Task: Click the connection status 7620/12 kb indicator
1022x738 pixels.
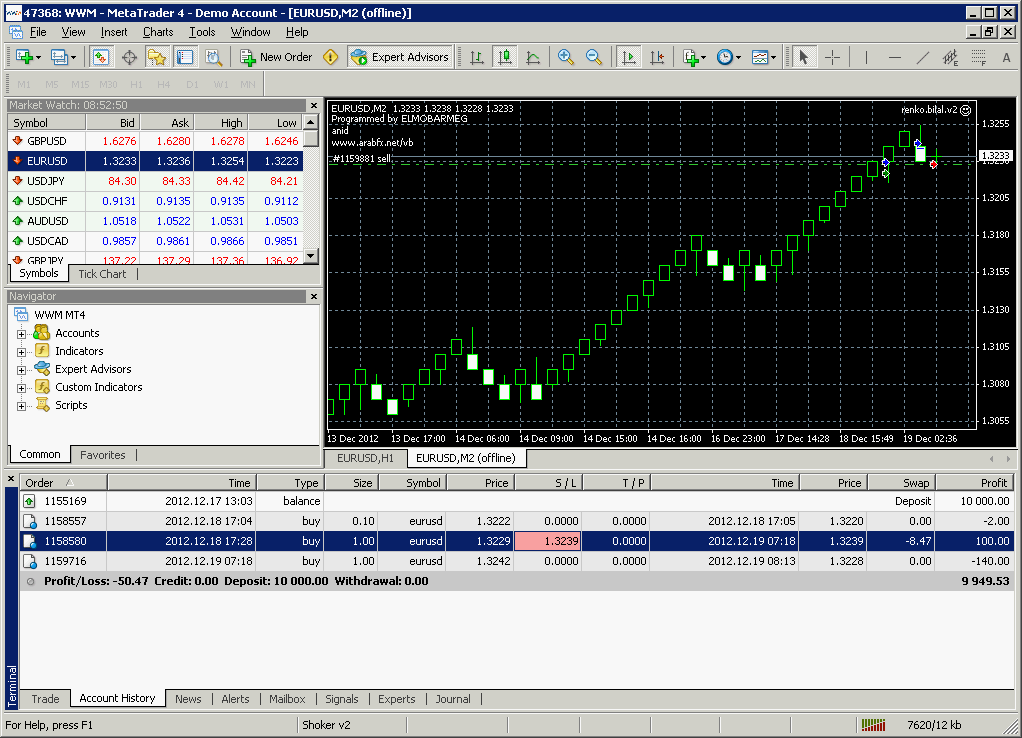Action: pyautogui.click(x=912, y=725)
